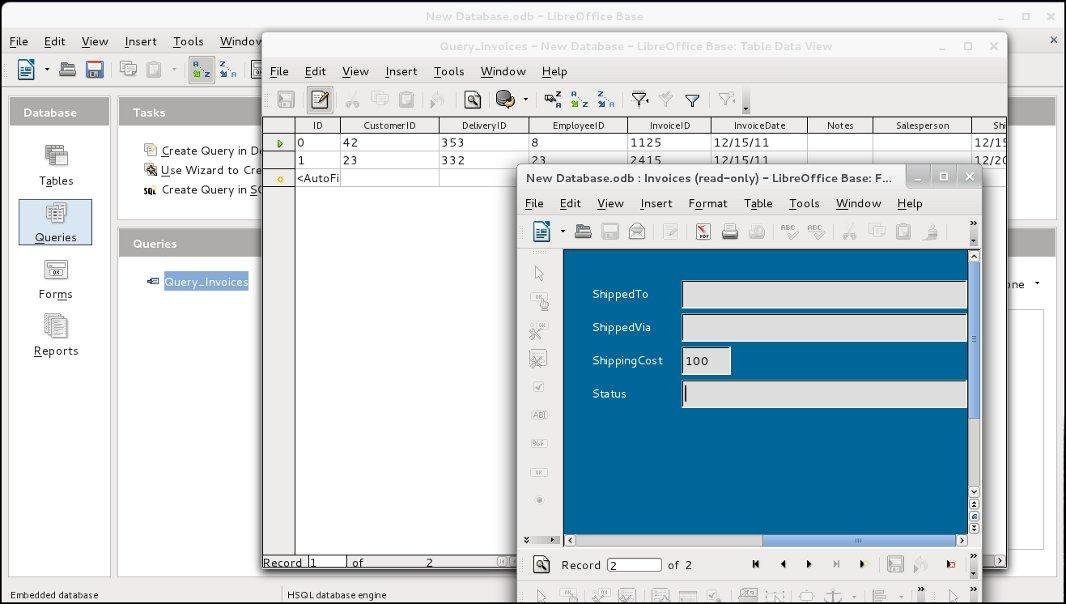Go to the previous record in the form
This screenshot has width=1066, height=604.
click(783, 565)
